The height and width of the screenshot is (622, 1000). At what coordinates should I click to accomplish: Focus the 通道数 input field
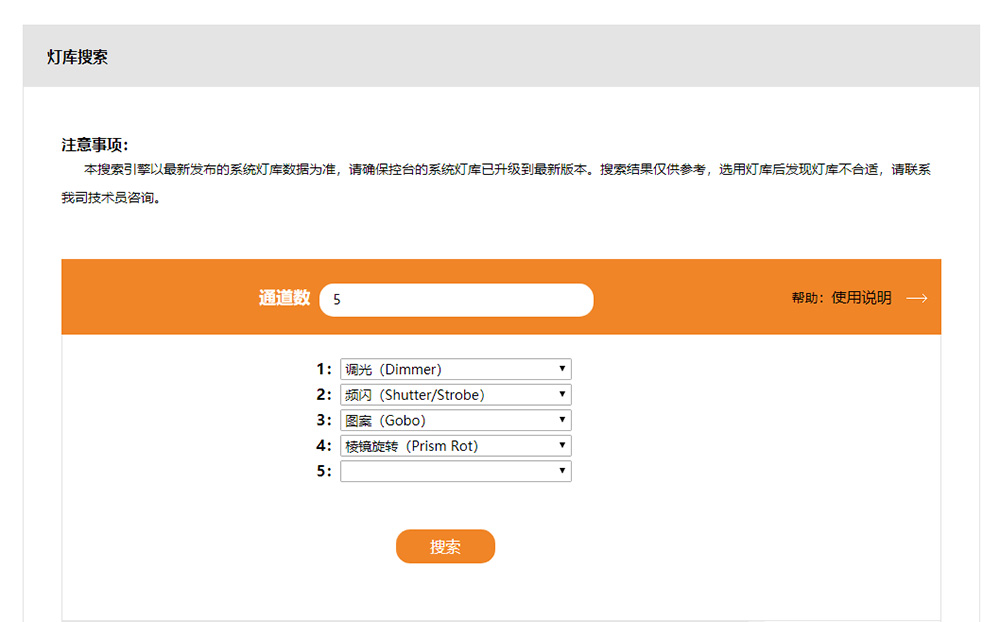point(456,299)
